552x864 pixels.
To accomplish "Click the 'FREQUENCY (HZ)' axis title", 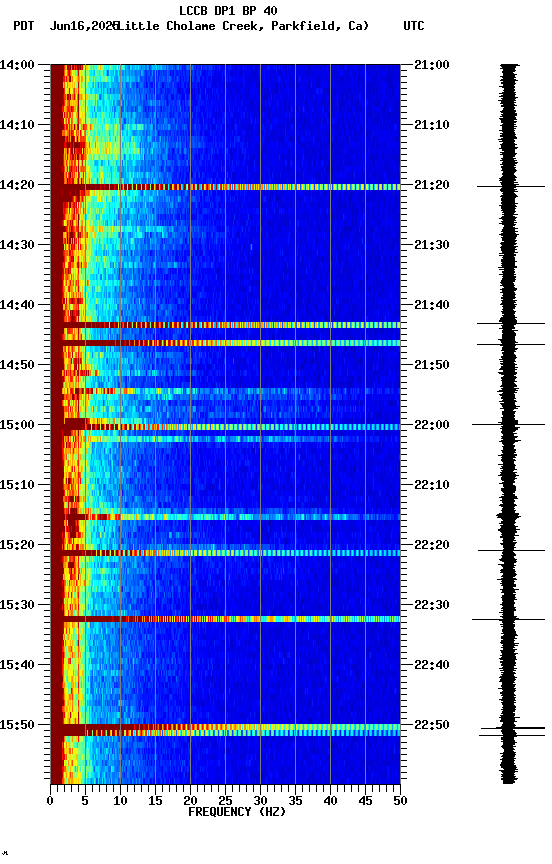I will [x=237, y=812].
